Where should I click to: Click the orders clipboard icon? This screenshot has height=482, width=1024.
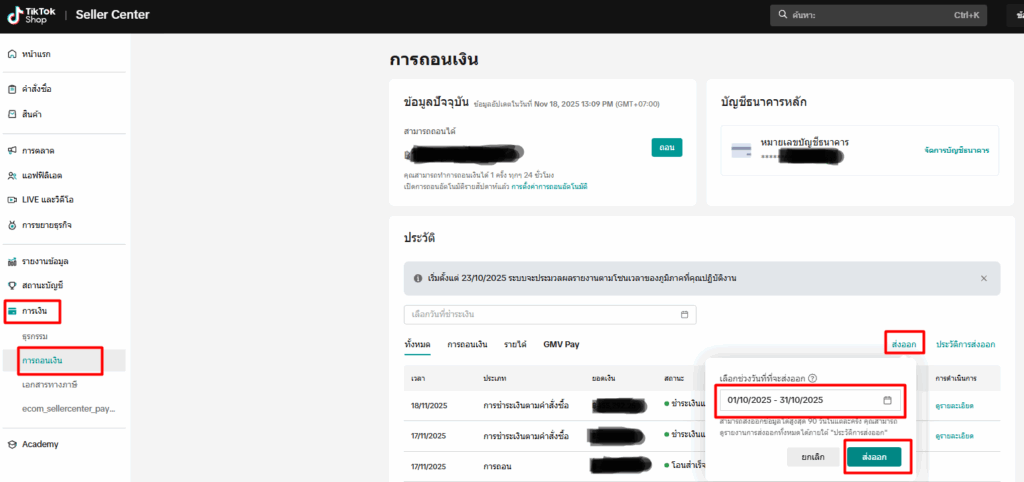point(12,89)
